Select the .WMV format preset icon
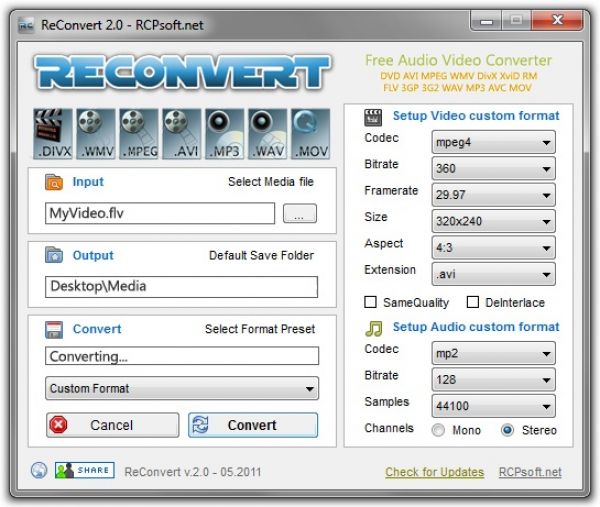This screenshot has width=600, height=507. 96,134
